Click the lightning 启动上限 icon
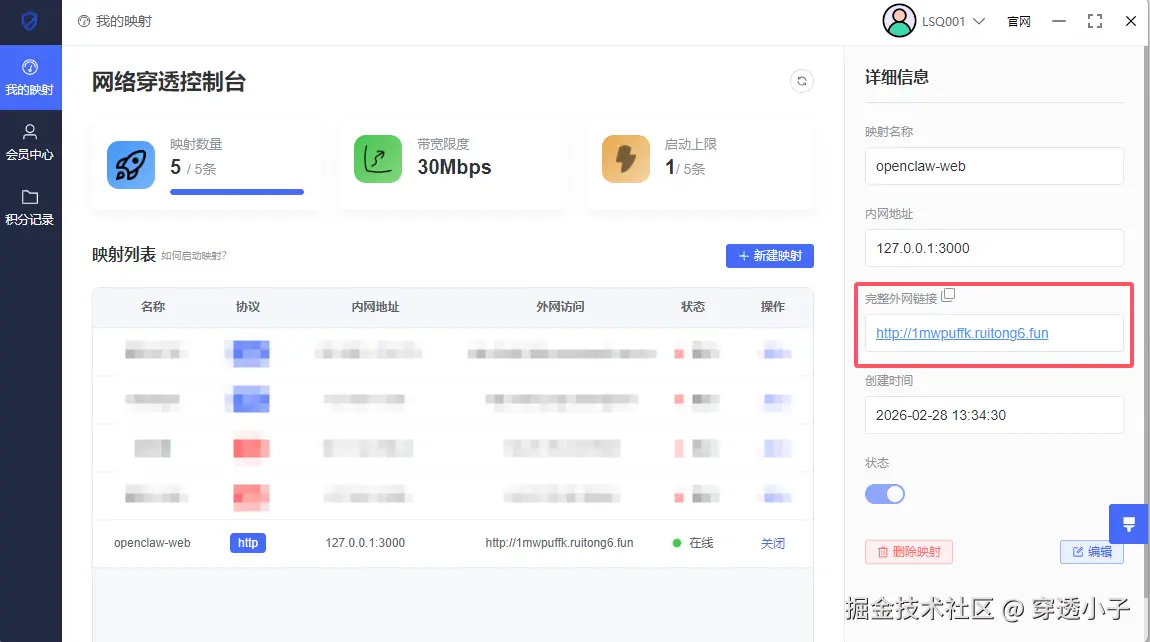The width and height of the screenshot is (1150, 642). (x=626, y=158)
